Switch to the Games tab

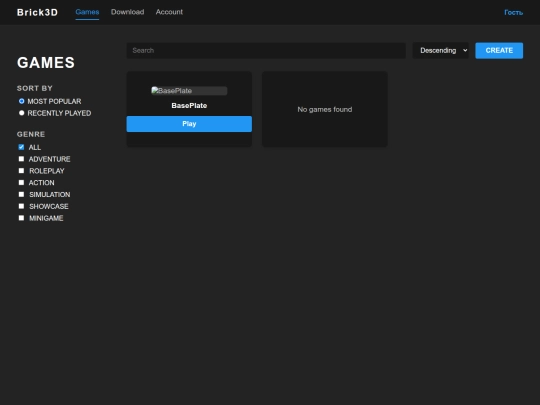[x=87, y=12]
